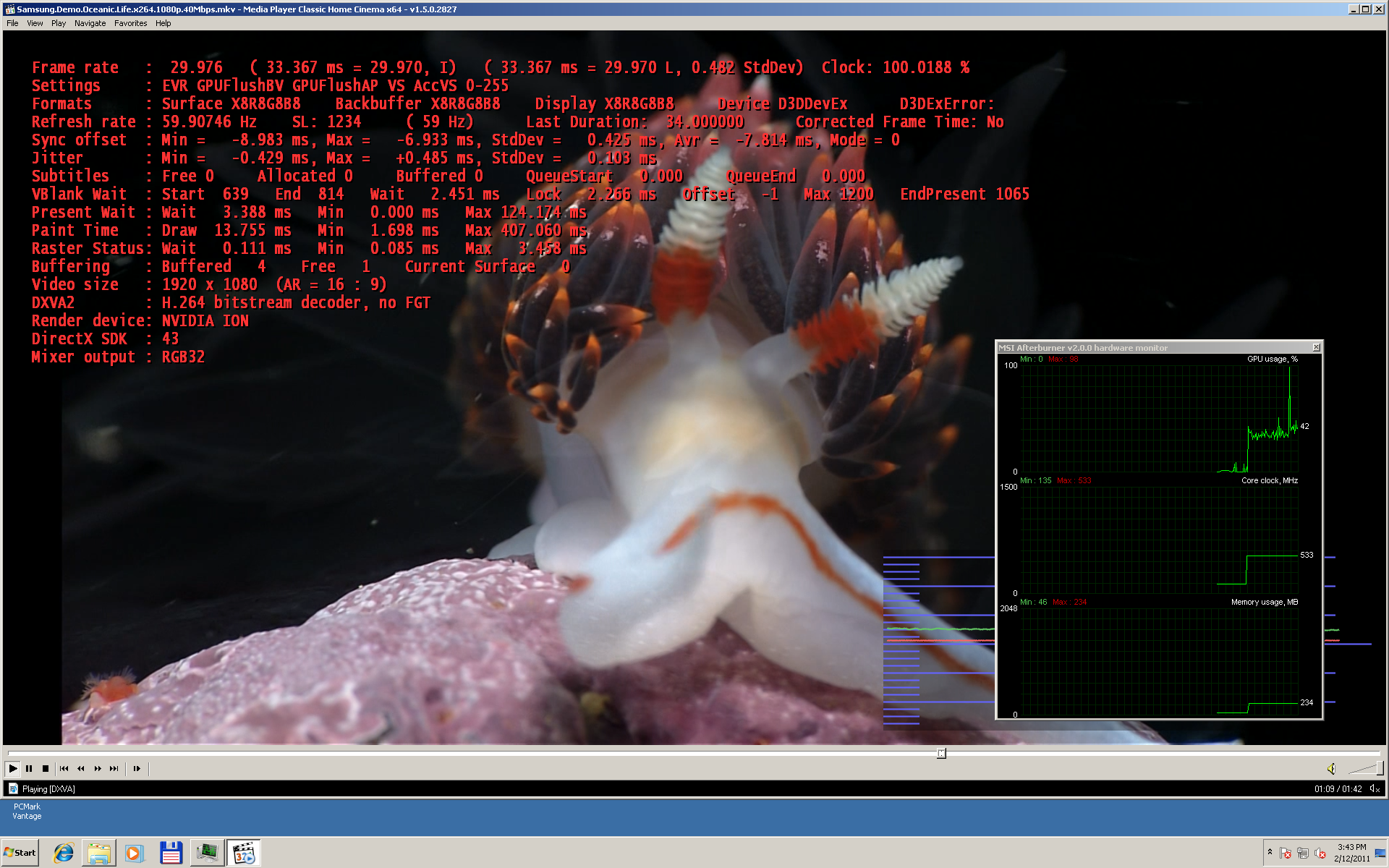Screen dimensions: 1389x868
Task: Skip to the next file
Action: [114, 768]
